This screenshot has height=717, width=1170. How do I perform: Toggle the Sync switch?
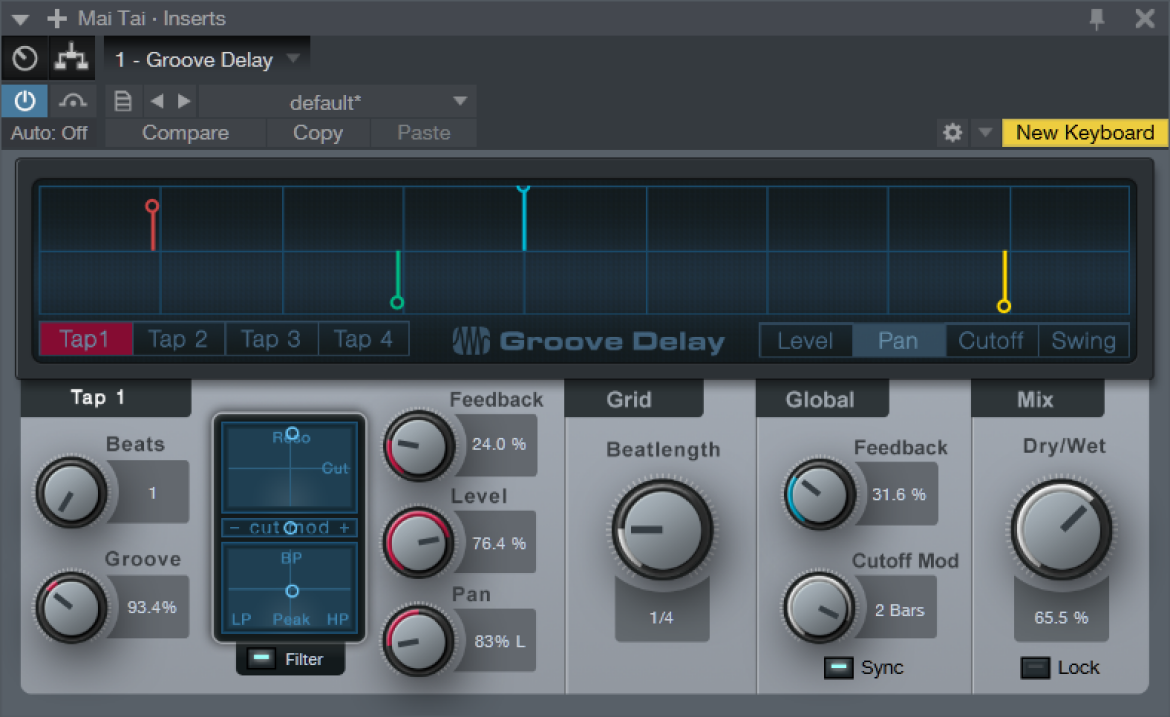838,668
